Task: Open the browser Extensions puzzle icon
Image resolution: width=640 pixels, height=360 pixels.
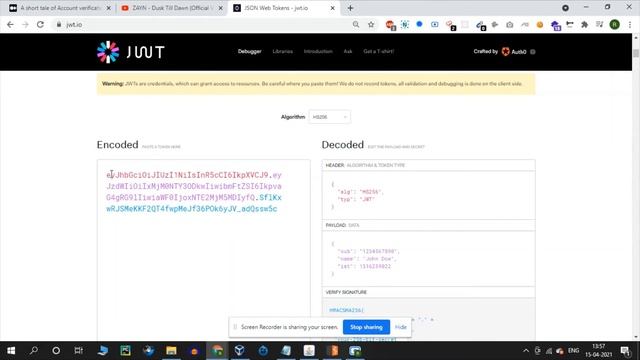Action: [584, 24]
